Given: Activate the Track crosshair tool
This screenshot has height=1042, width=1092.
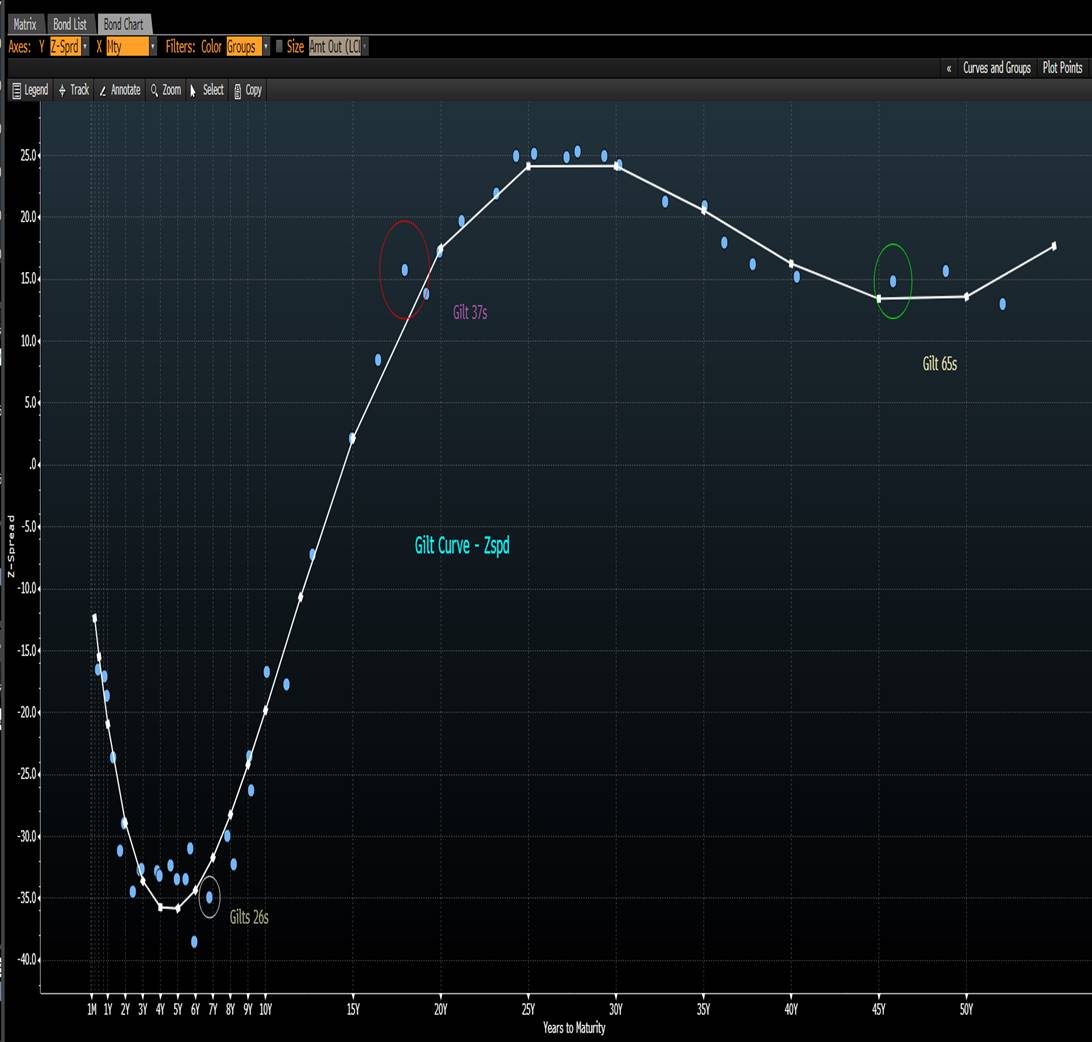Looking at the screenshot, I should [x=74, y=90].
